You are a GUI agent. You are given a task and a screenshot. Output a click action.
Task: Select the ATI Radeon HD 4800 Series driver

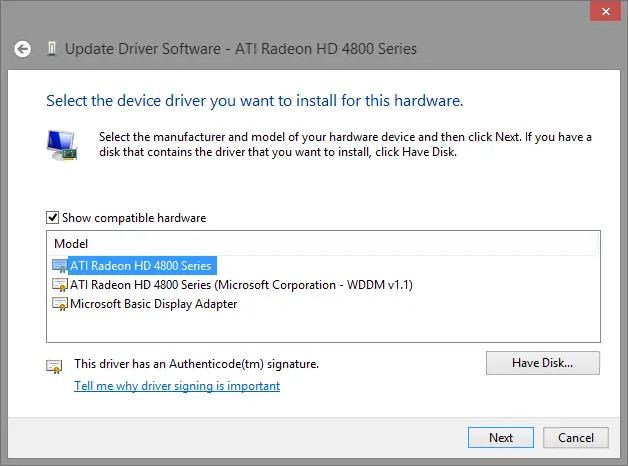(141, 266)
